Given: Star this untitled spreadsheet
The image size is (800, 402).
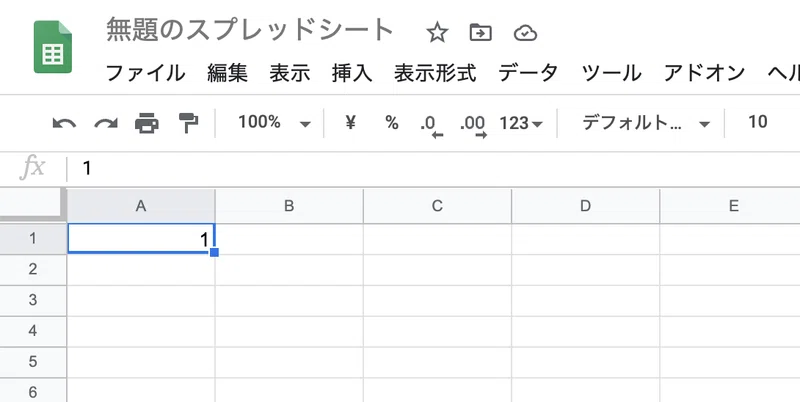Looking at the screenshot, I should tap(437, 34).
